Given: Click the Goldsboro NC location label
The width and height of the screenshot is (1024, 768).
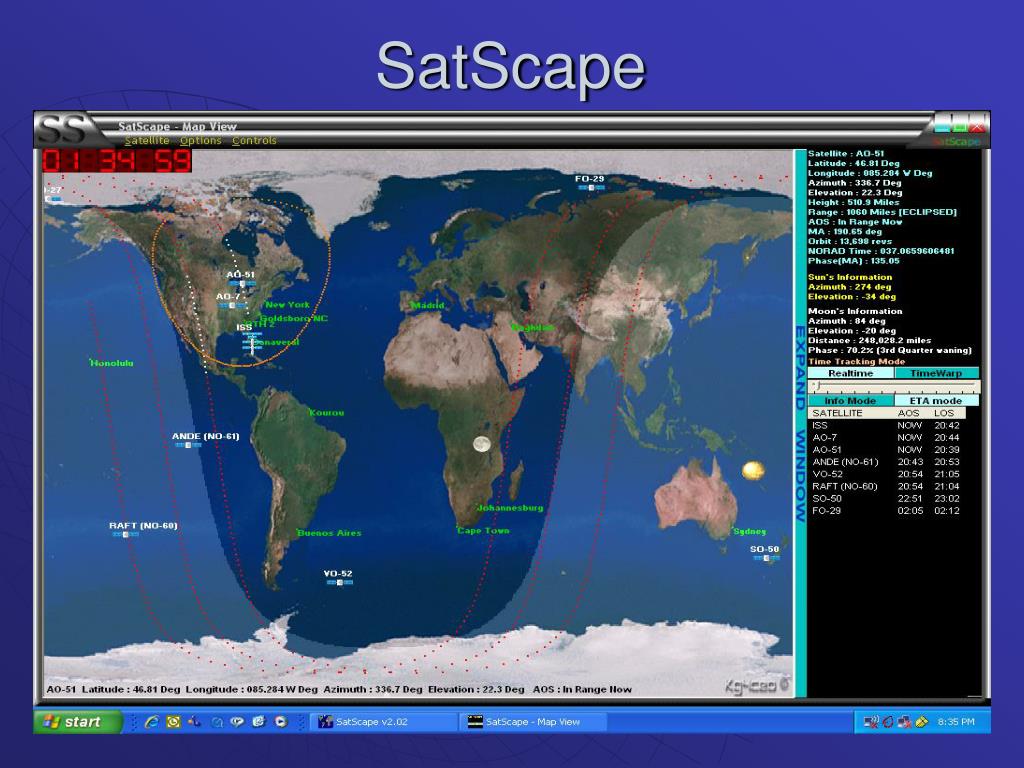Looking at the screenshot, I should (x=295, y=318).
